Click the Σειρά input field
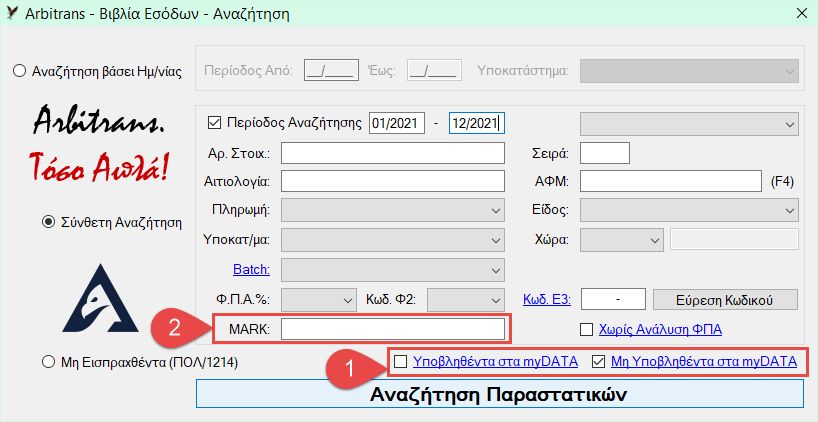The width and height of the screenshot is (818, 422). [605, 153]
